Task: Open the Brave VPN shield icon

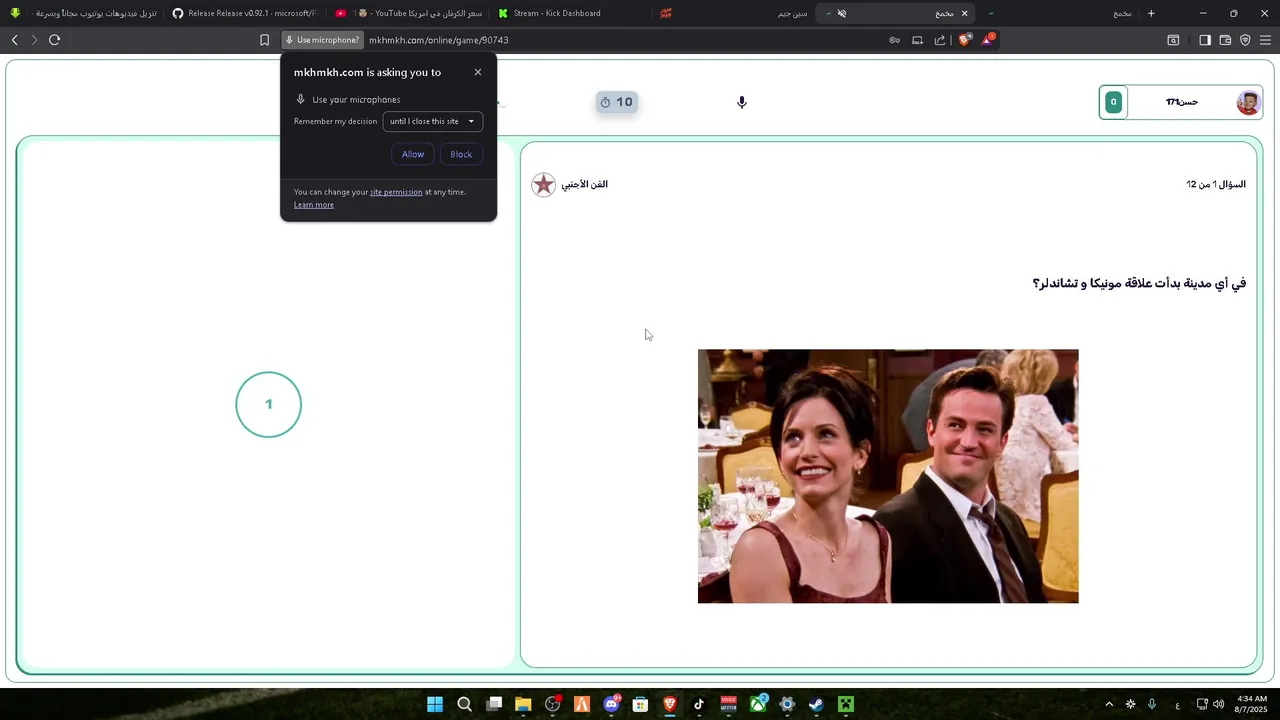Action: pos(1245,40)
